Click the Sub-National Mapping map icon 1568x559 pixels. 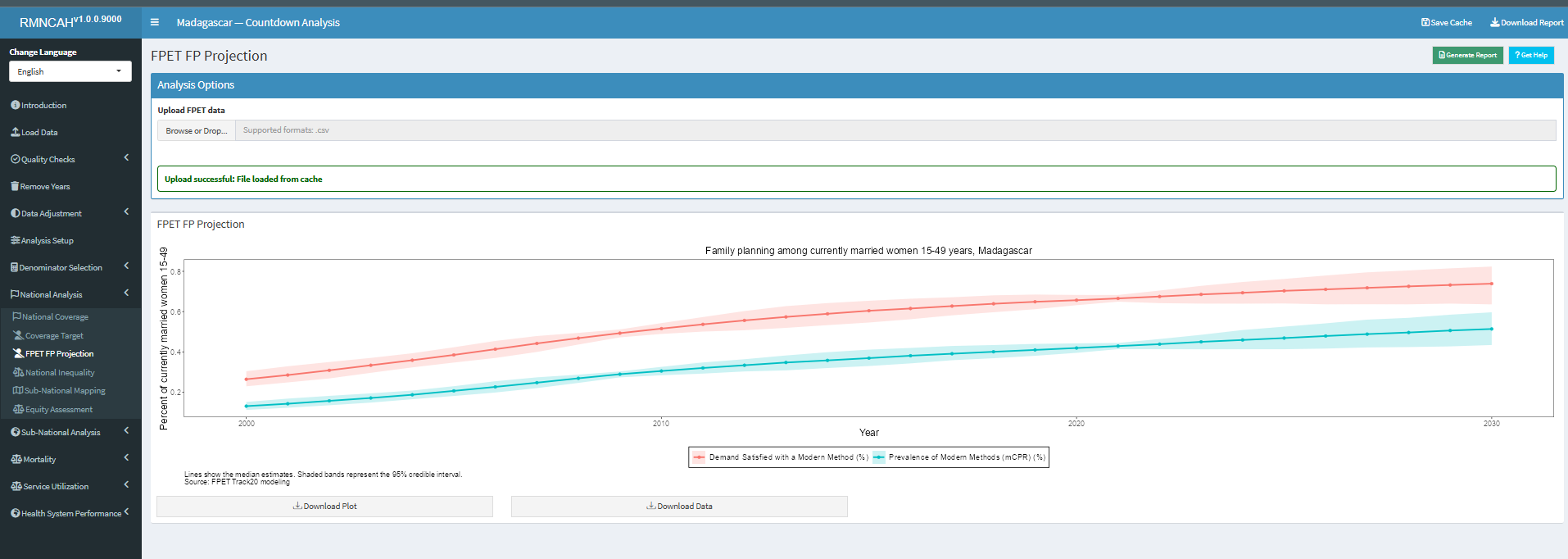point(18,390)
